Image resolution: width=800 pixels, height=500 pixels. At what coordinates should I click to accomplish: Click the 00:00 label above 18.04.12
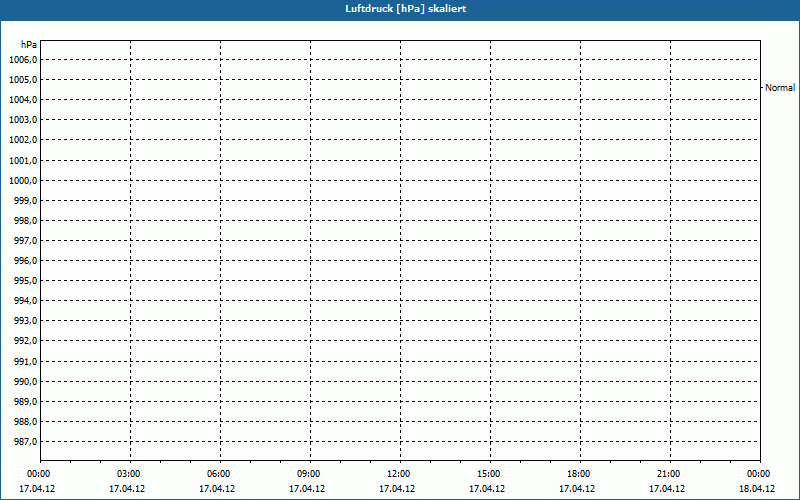(758, 474)
